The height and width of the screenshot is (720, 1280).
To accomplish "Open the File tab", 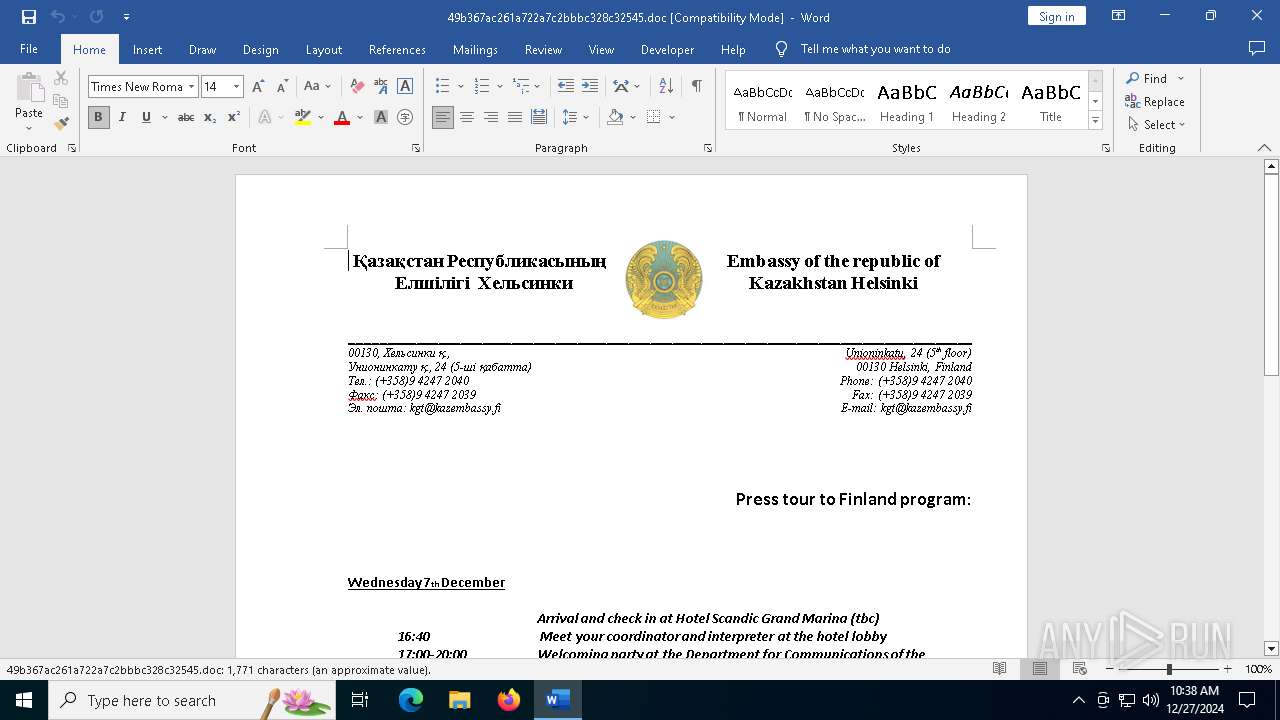I will point(29,49).
